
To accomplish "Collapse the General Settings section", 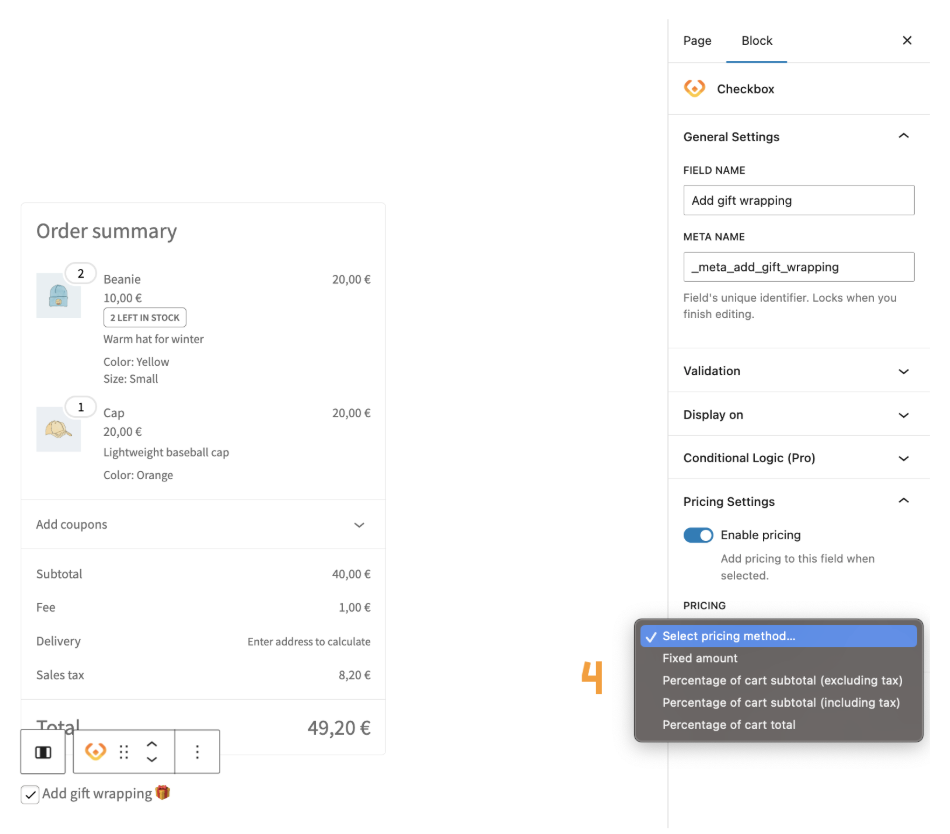I will click(x=903, y=137).
